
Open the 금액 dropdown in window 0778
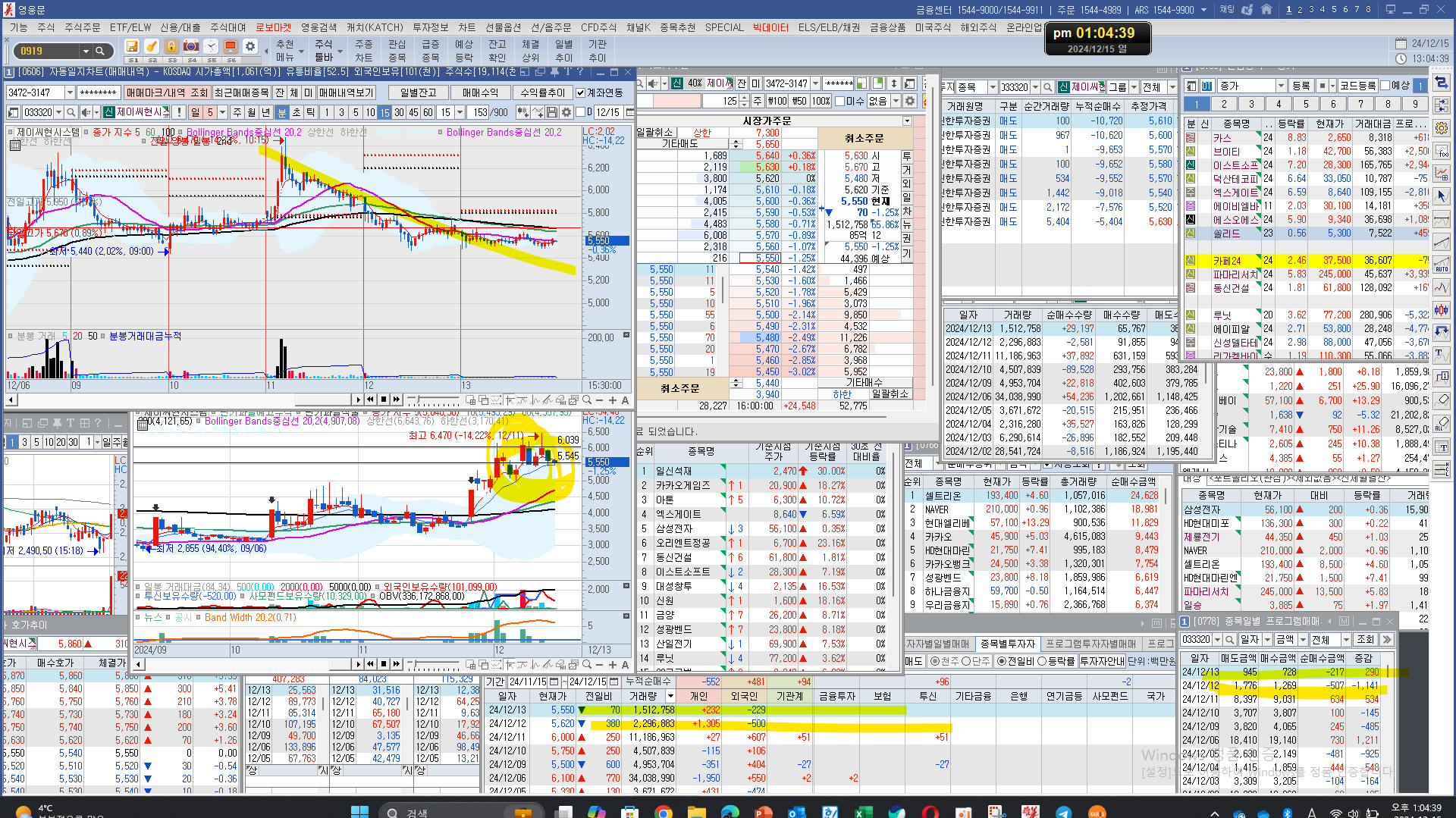pyautogui.click(x=1302, y=640)
